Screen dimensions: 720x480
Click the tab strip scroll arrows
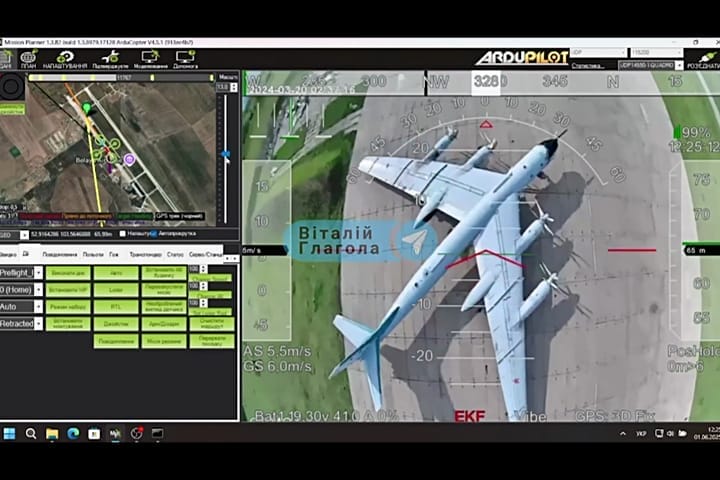[231, 259]
